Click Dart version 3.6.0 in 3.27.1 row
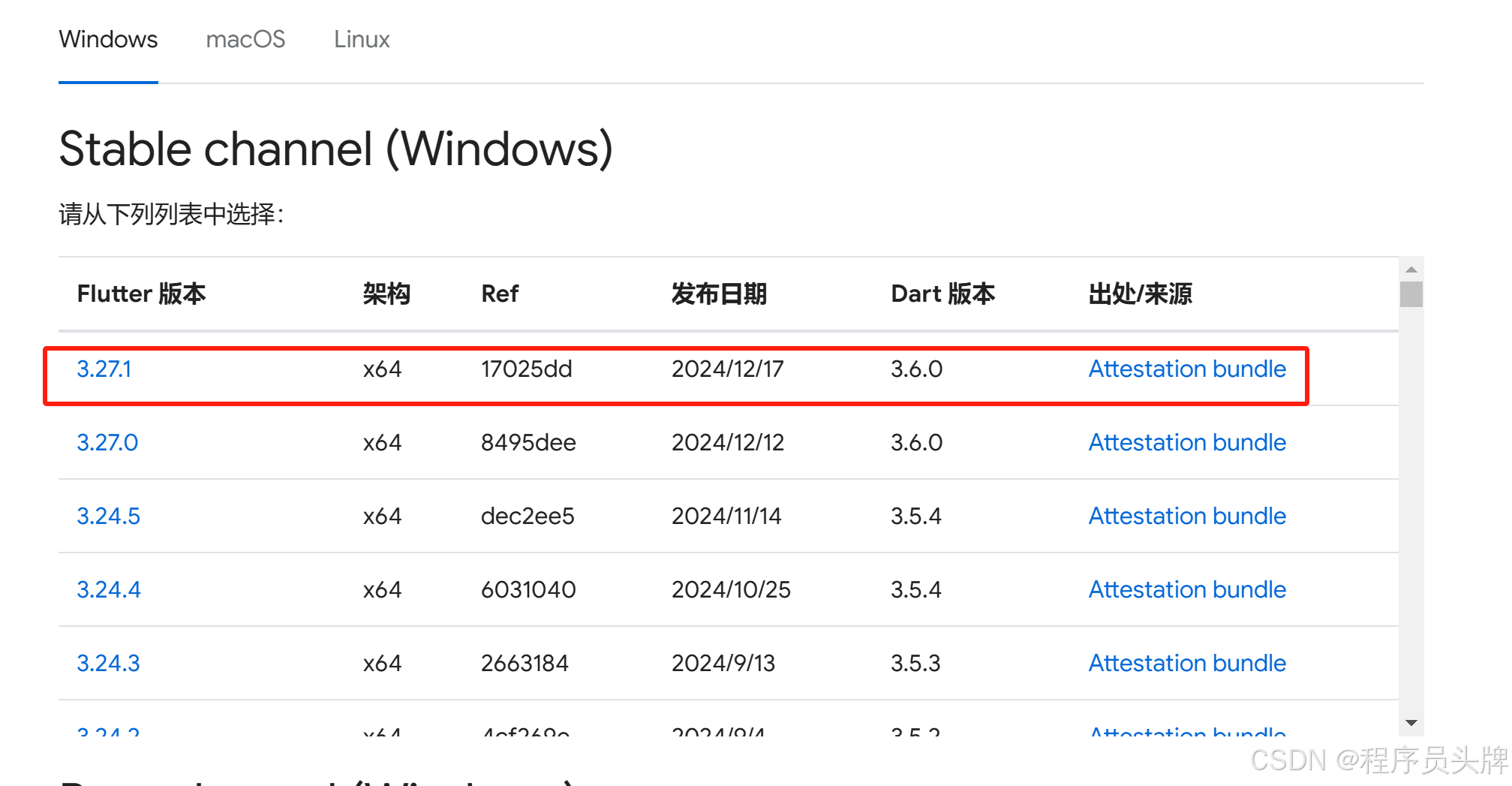Image resolution: width=1512 pixels, height=786 pixels. (x=916, y=369)
